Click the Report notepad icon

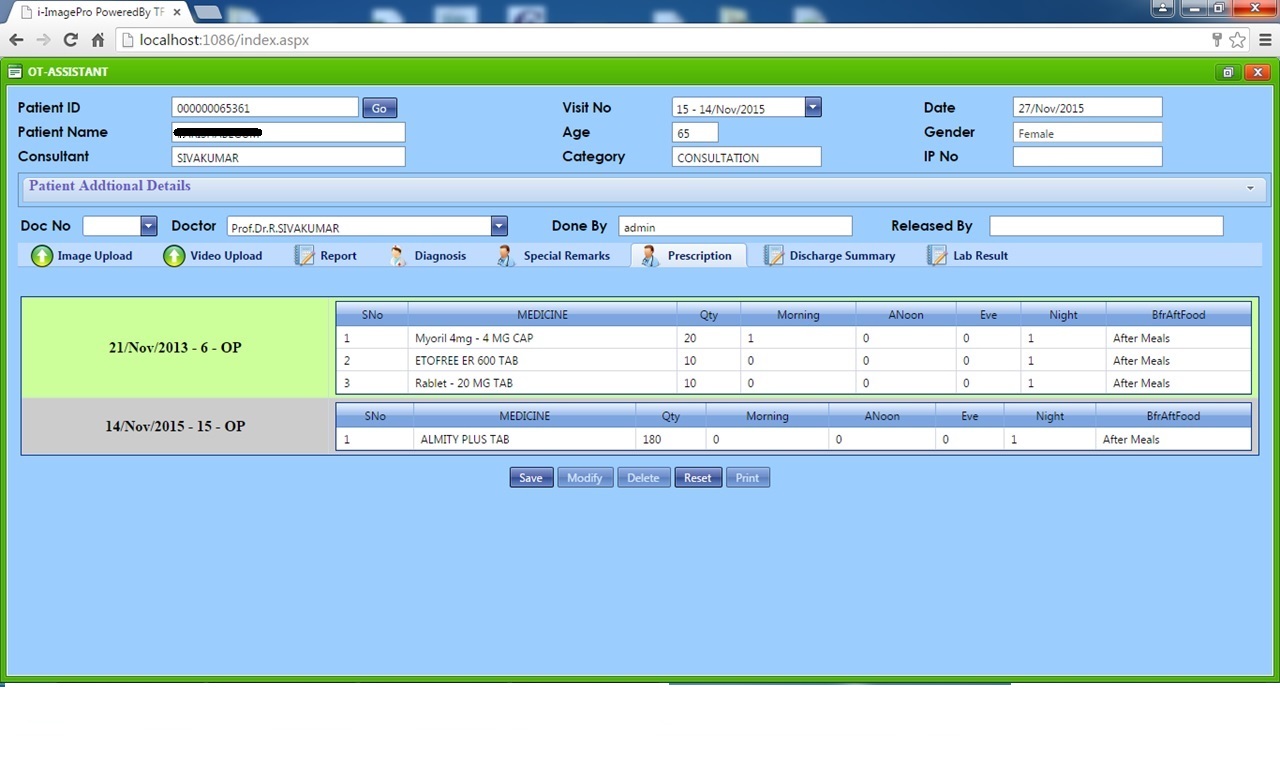305,256
